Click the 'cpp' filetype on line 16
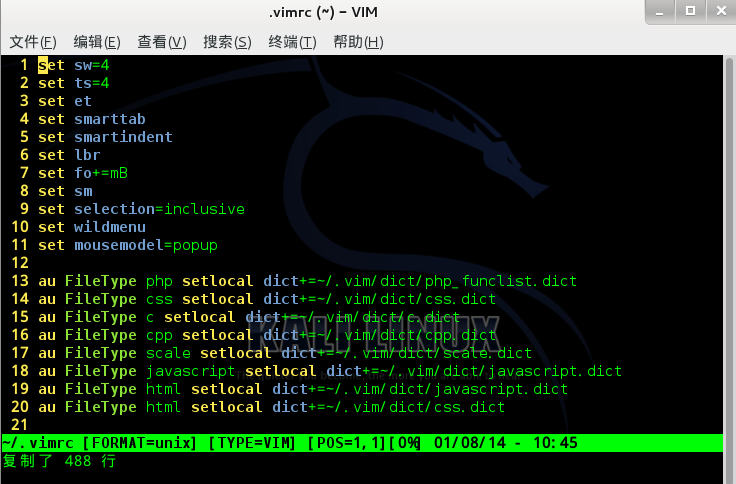This screenshot has width=736, height=484. coord(159,336)
